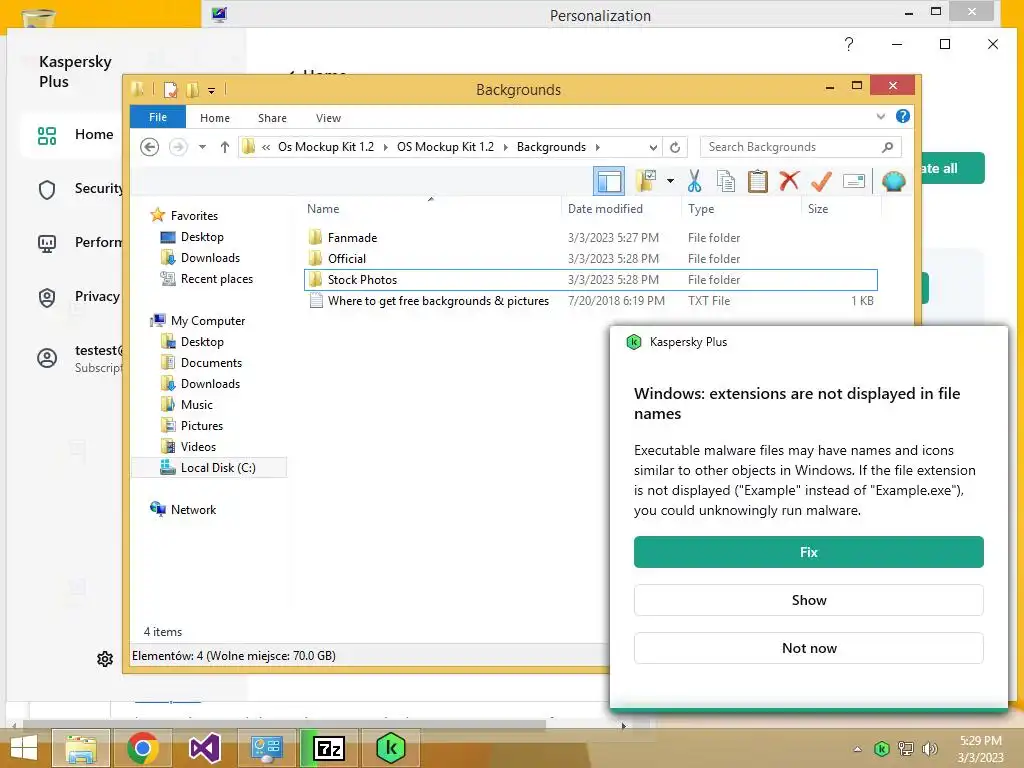Sort by Date modified column header

[605, 209]
